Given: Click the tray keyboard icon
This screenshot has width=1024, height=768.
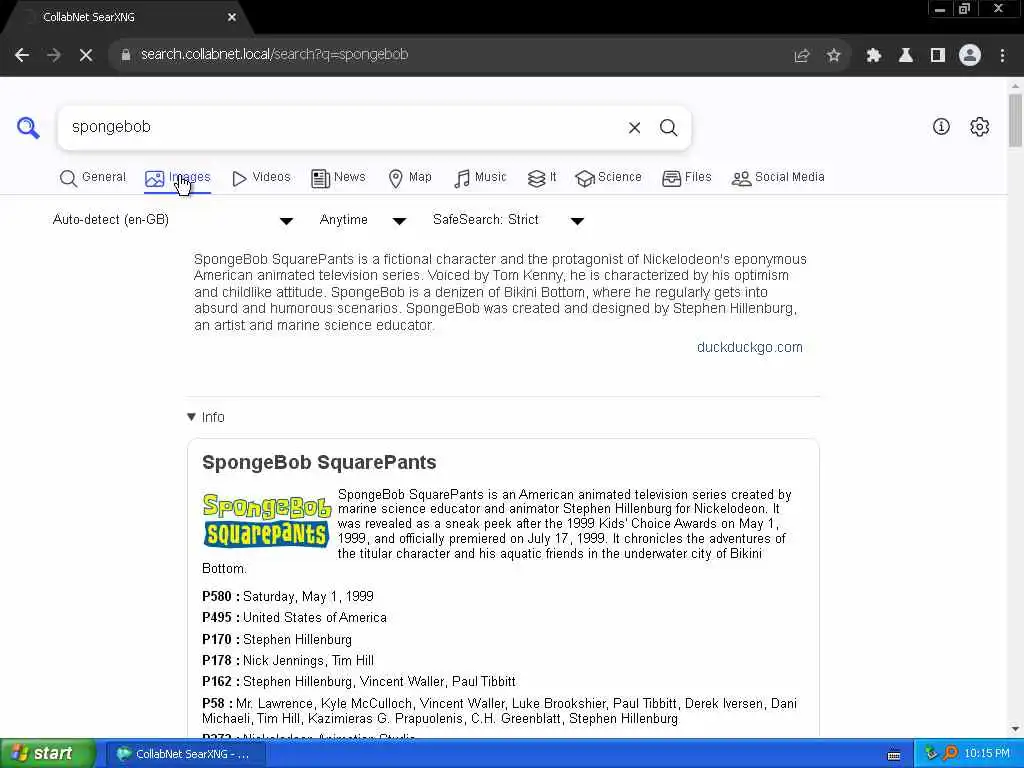Looking at the screenshot, I should (894, 755).
